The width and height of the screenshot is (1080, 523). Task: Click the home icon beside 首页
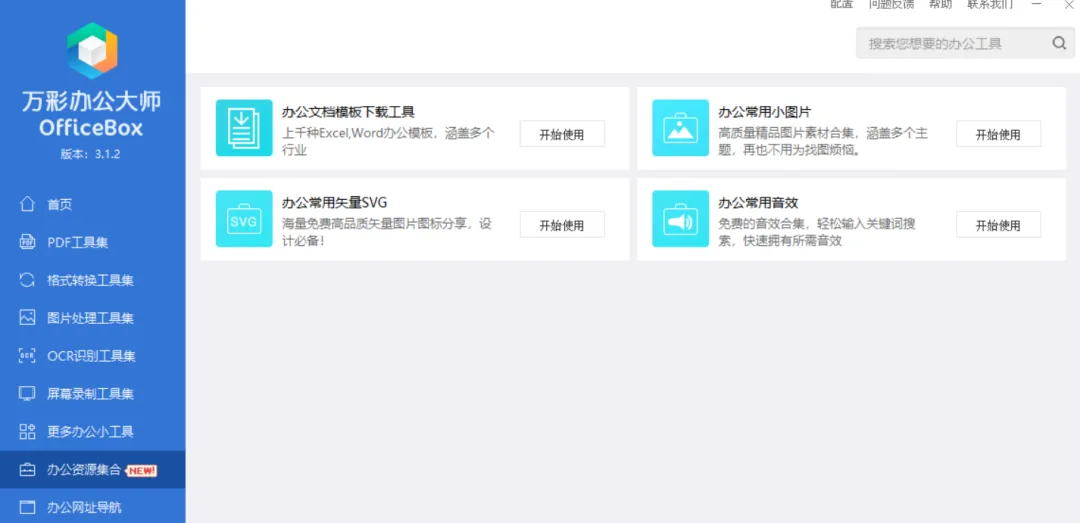27,205
